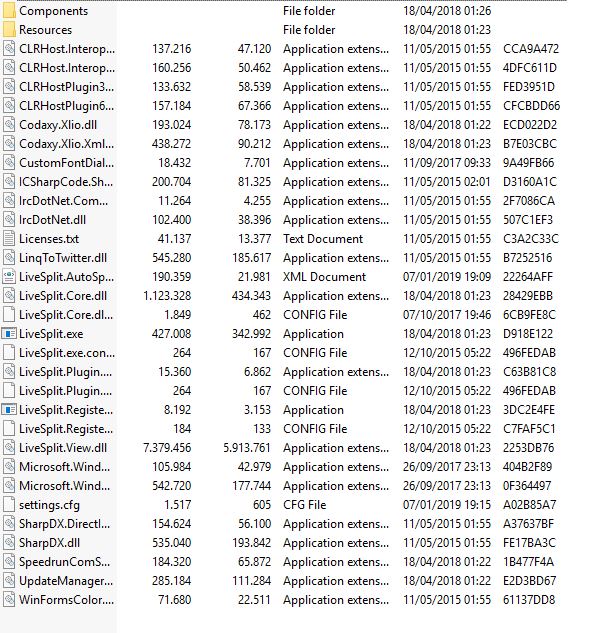Select the LinqToTwitter.dll icon
The image size is (610, 633).
point(9,258)
